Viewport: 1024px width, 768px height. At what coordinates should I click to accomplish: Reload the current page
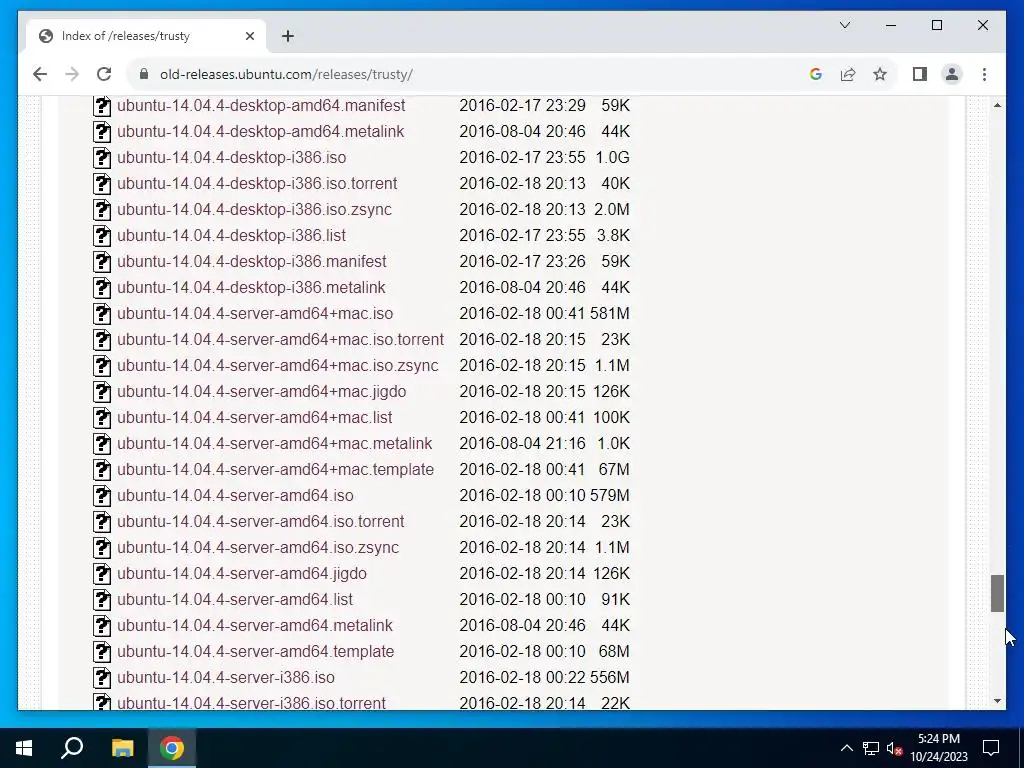[x=104, y=74]
